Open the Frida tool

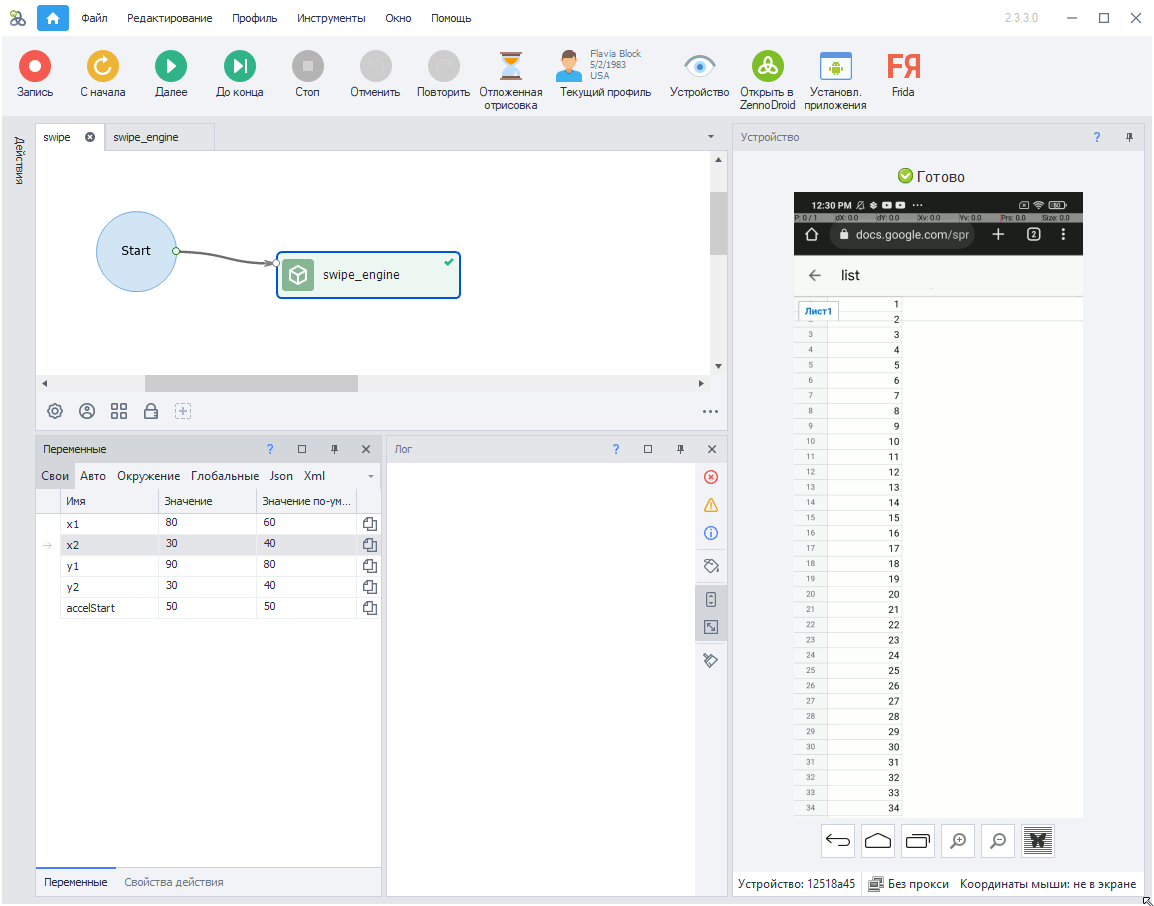tap(903, 67)
